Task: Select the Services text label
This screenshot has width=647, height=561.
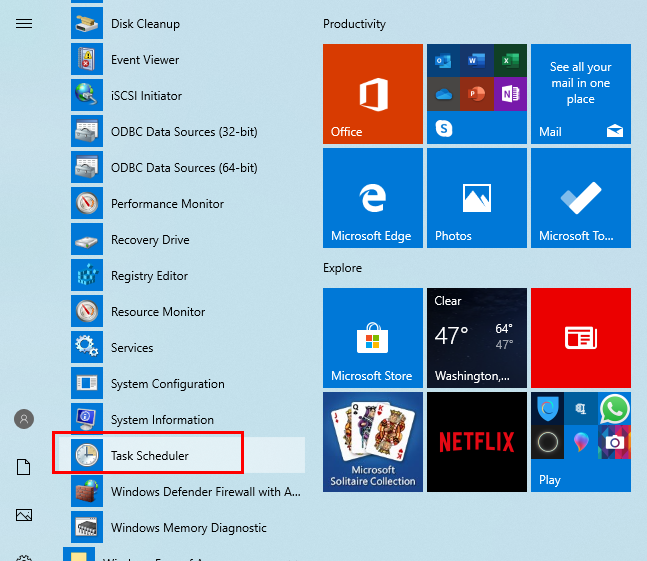Action: point(132,348)
